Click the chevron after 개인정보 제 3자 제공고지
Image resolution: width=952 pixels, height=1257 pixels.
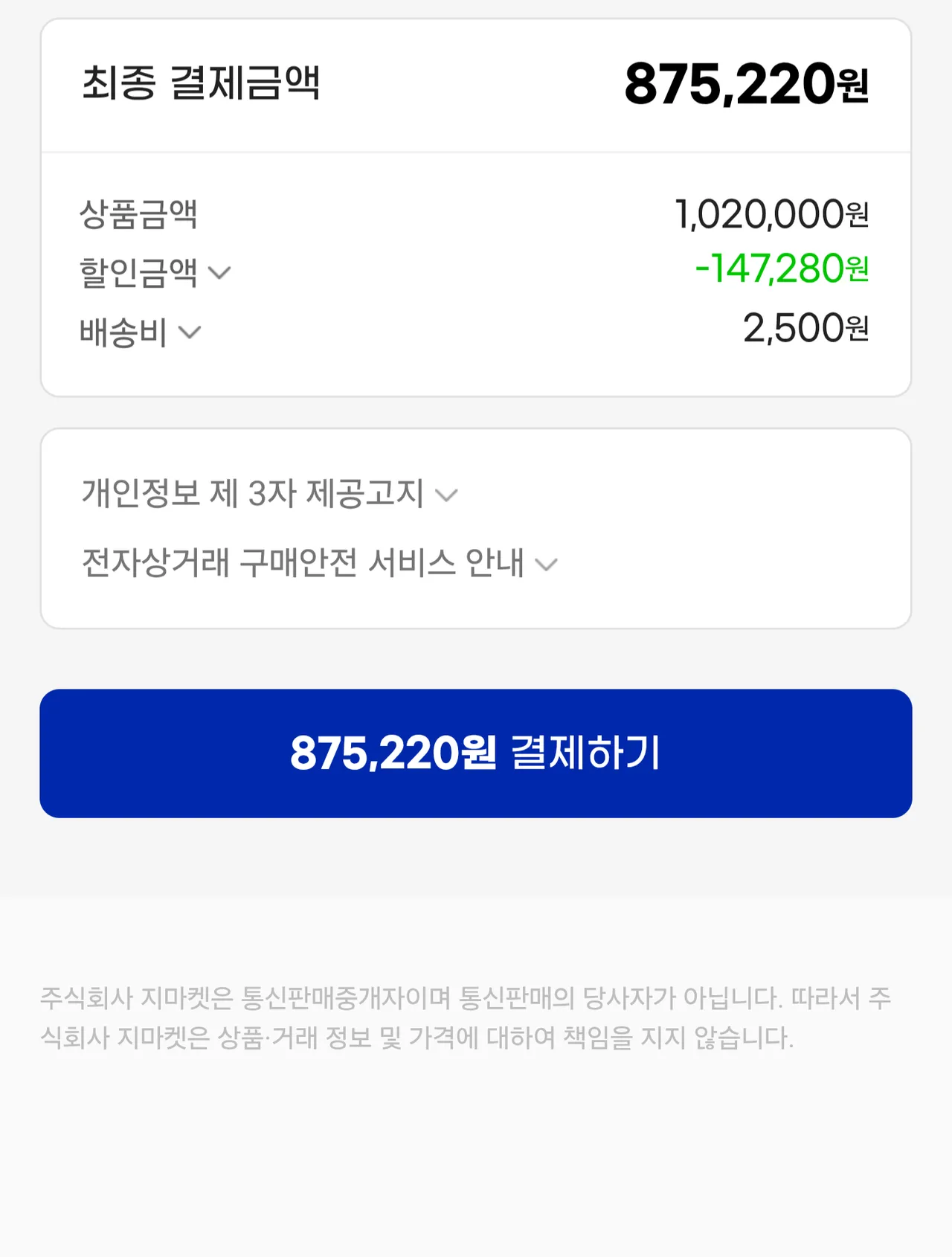[x=446, y=495]
